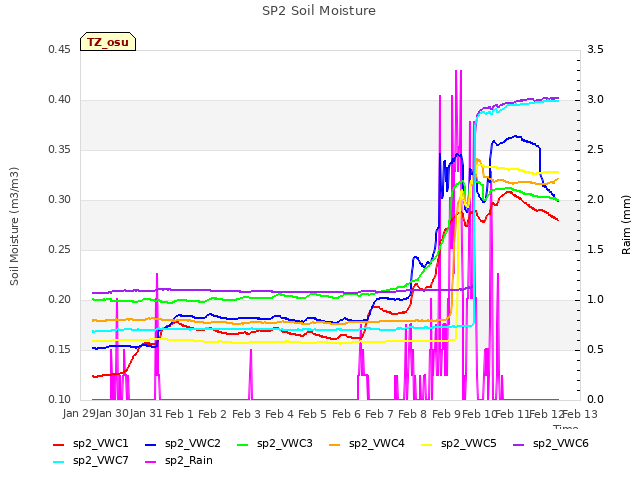This screenshot has height=480, width=640.
Task: Click the Feb 3 date tick label
Action: 246,414
